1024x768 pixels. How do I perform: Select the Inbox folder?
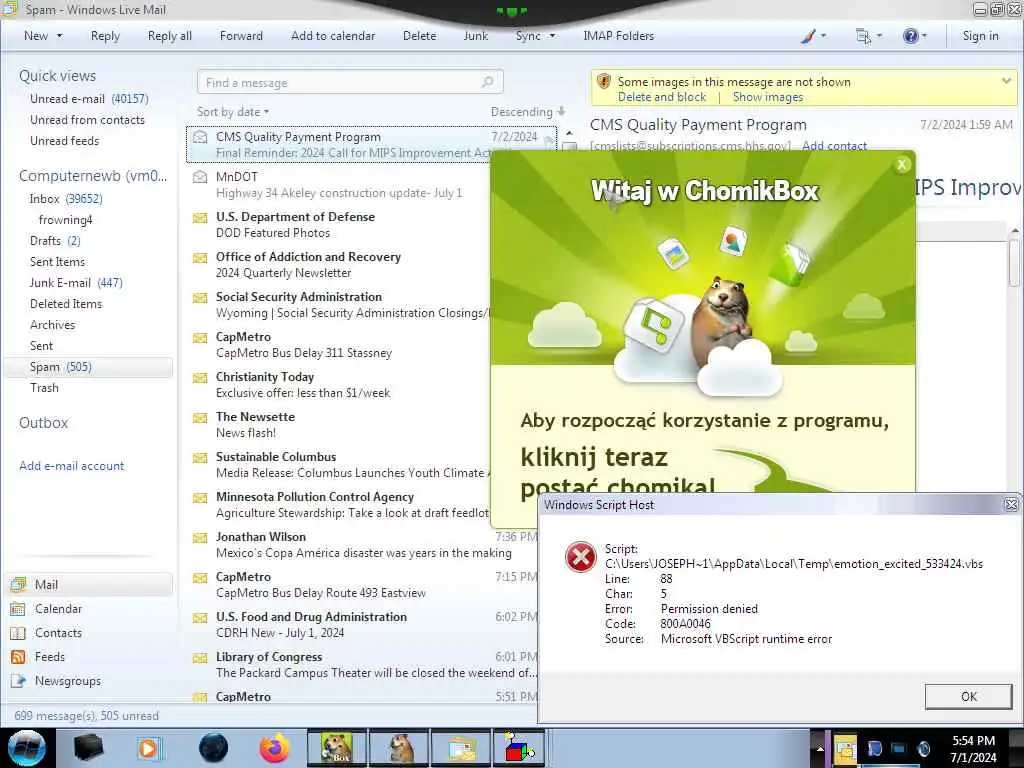65,199
